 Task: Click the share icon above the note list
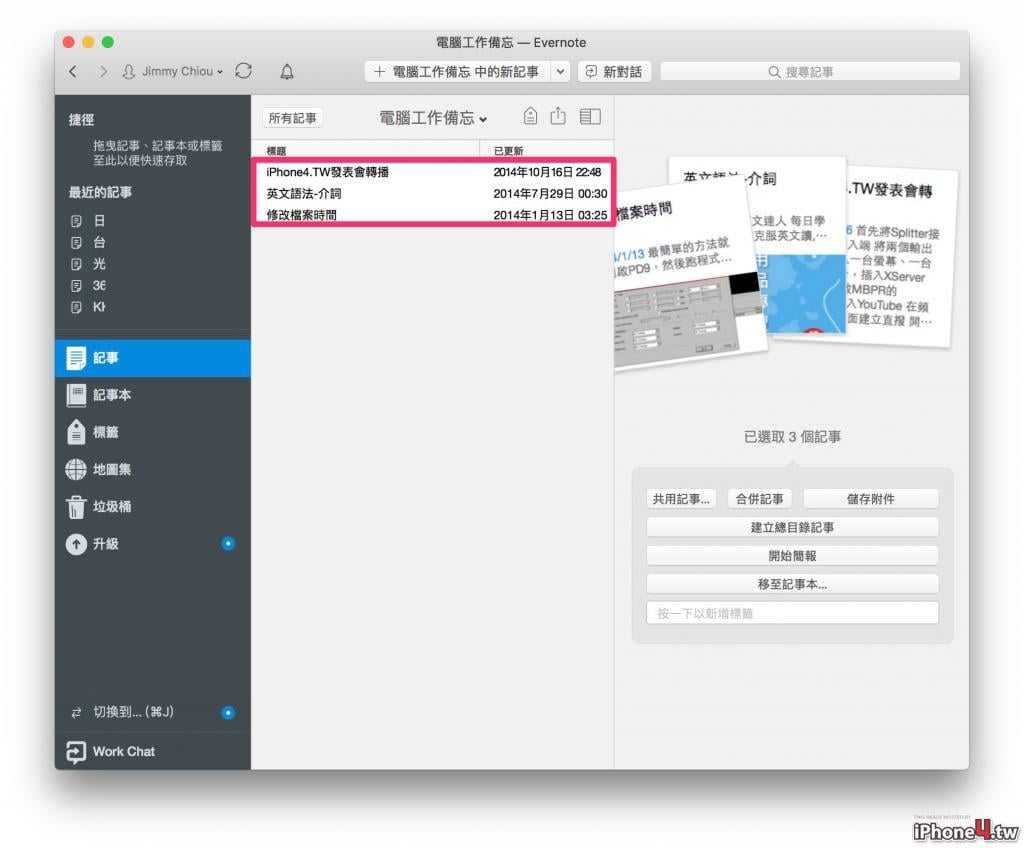coord(558,116)
